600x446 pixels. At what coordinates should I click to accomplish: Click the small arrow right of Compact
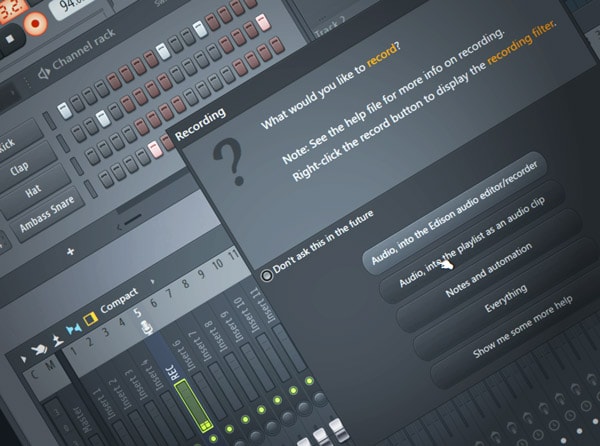[153, 282]
